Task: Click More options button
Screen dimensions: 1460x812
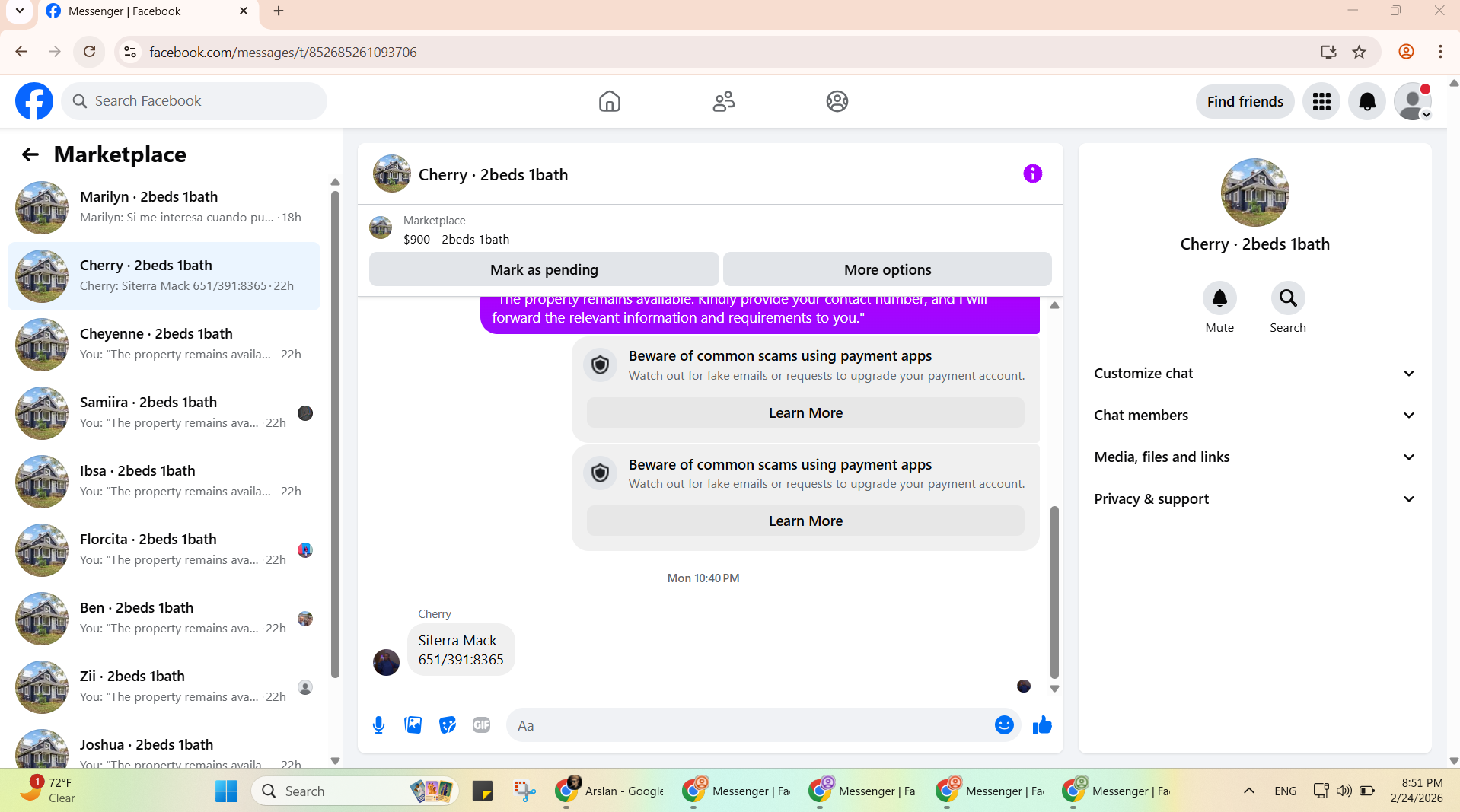Action: (x=887, y=269)
